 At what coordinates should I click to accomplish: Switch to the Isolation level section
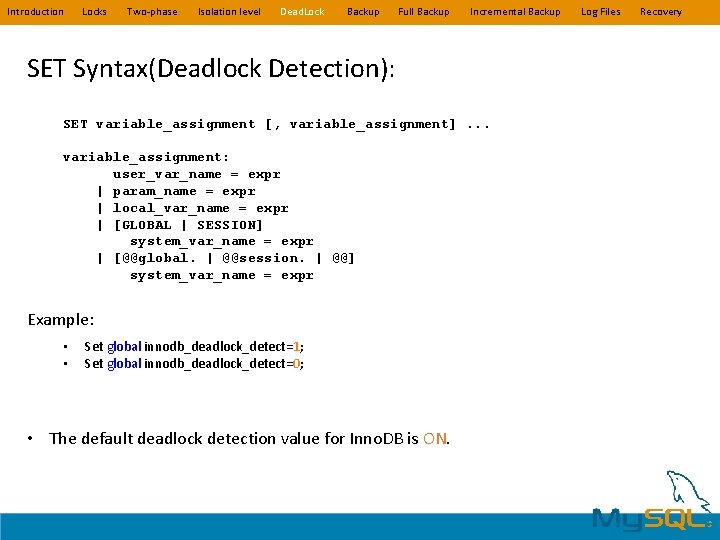229,12
